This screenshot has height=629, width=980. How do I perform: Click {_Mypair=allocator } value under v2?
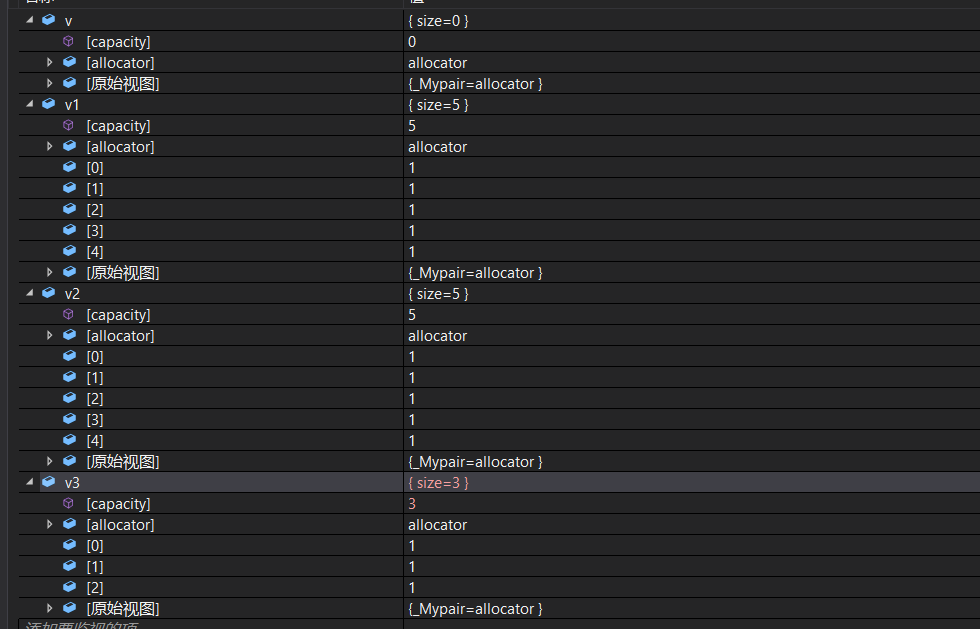click(x=475, y=462)
